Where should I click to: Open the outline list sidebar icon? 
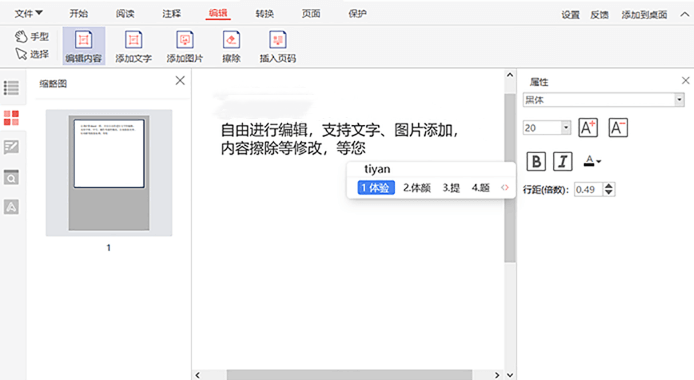(11, 88)
